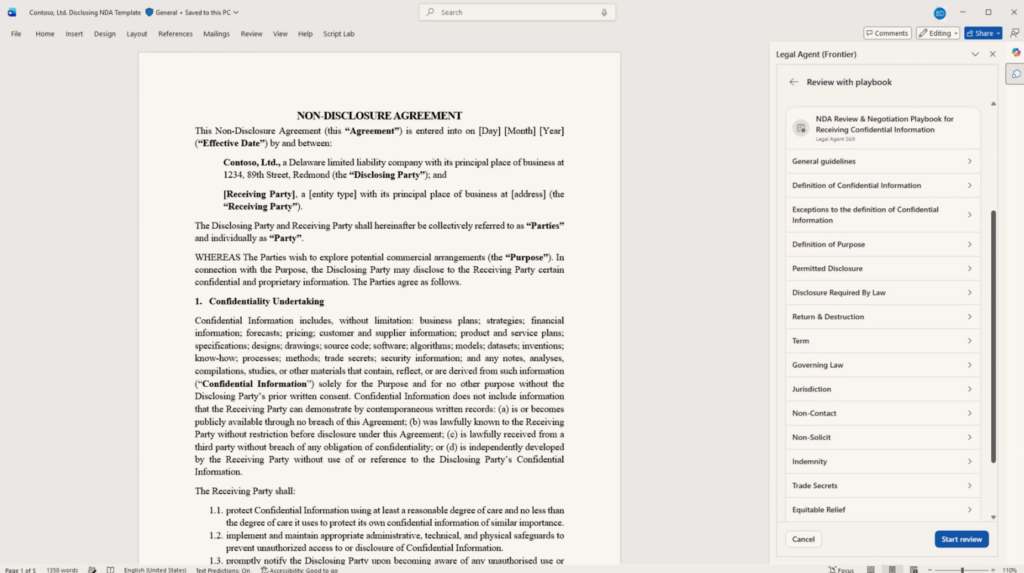Screen dimensions: 1024x573
Task: Click the word count in status bar
Action: pyautogui.click(x=62, y=570)
